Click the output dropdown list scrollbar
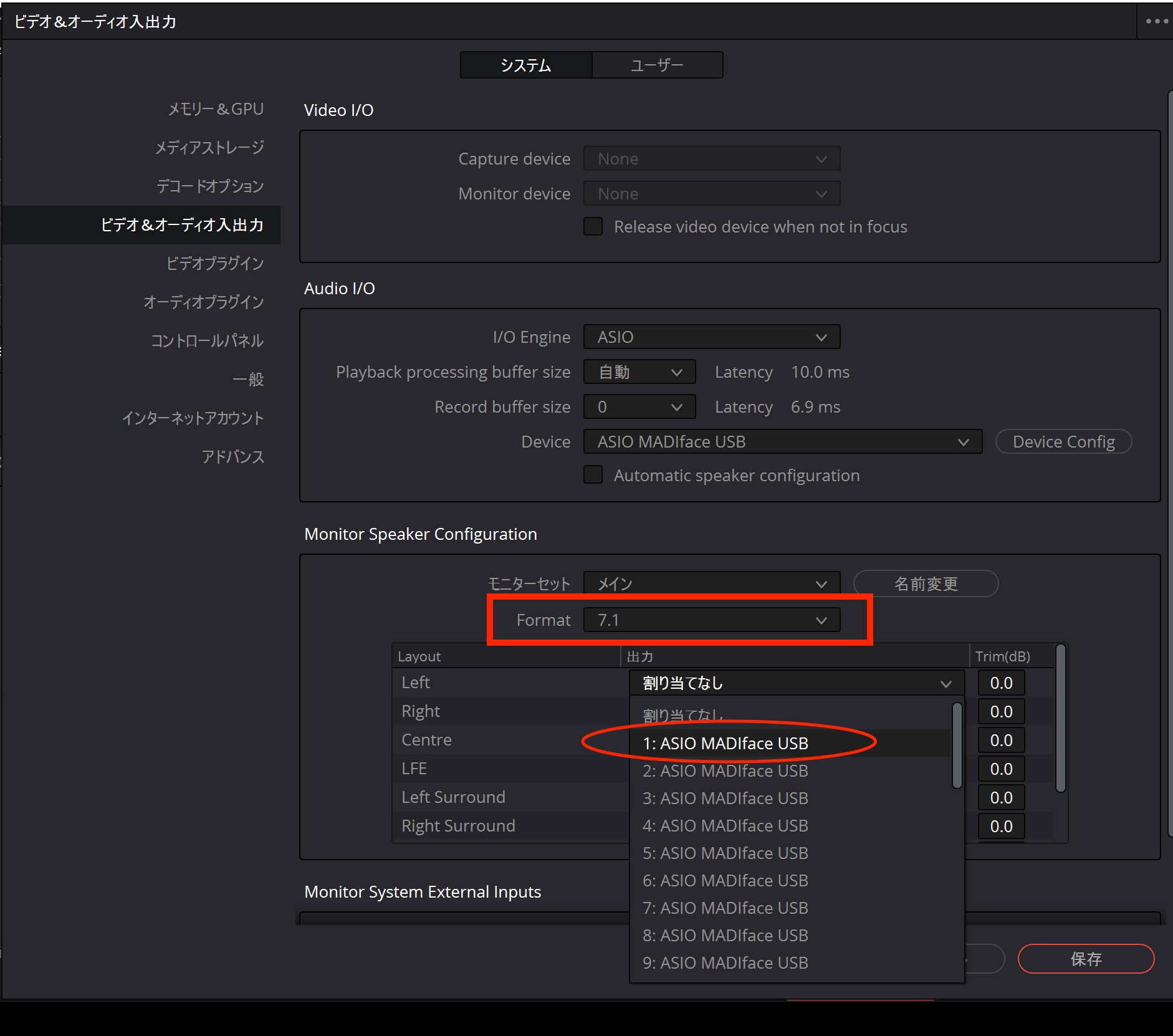Screen dimensions: 1173x1036 957,745
